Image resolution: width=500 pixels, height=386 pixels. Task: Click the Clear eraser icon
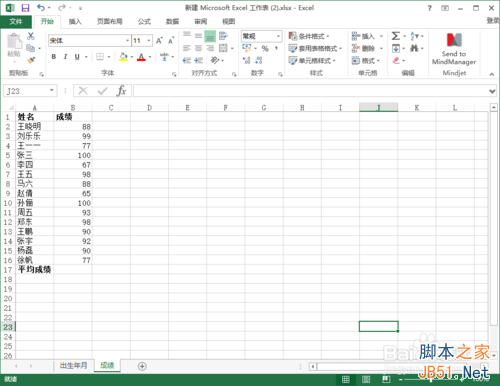pos(396,60)
